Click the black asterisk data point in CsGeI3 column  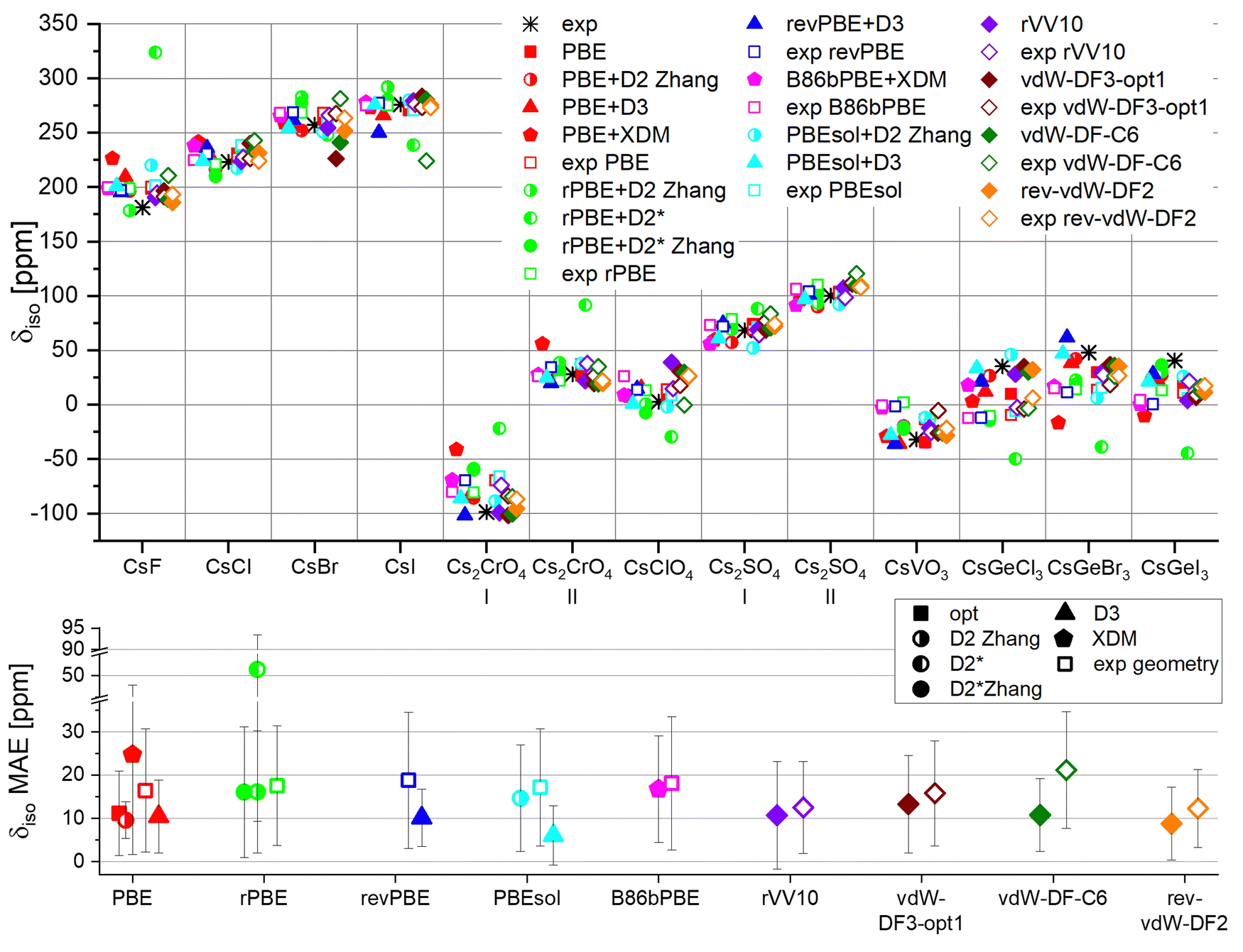coord(1175,360)
